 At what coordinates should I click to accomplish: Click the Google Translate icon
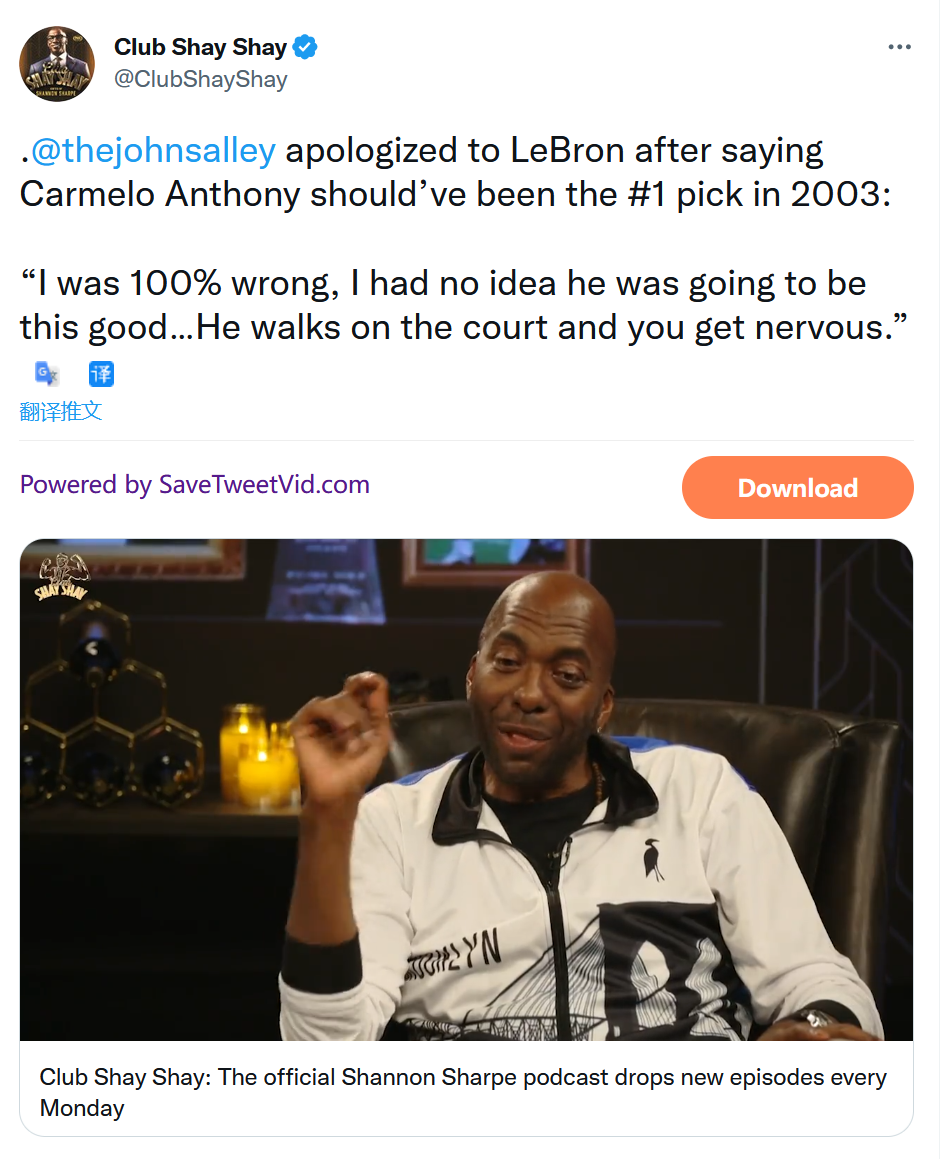click(47, 374)
